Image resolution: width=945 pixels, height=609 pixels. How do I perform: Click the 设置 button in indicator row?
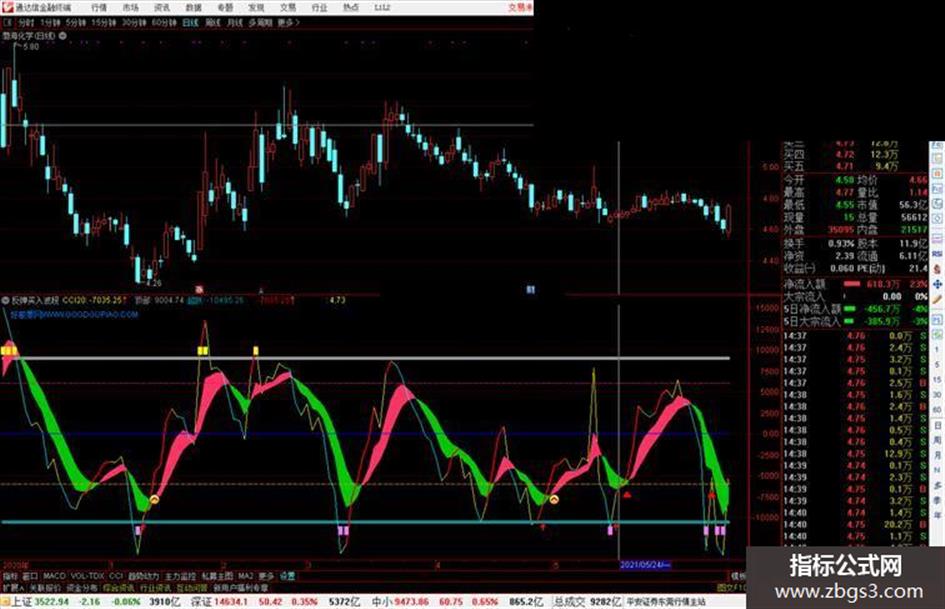point(287,576)
